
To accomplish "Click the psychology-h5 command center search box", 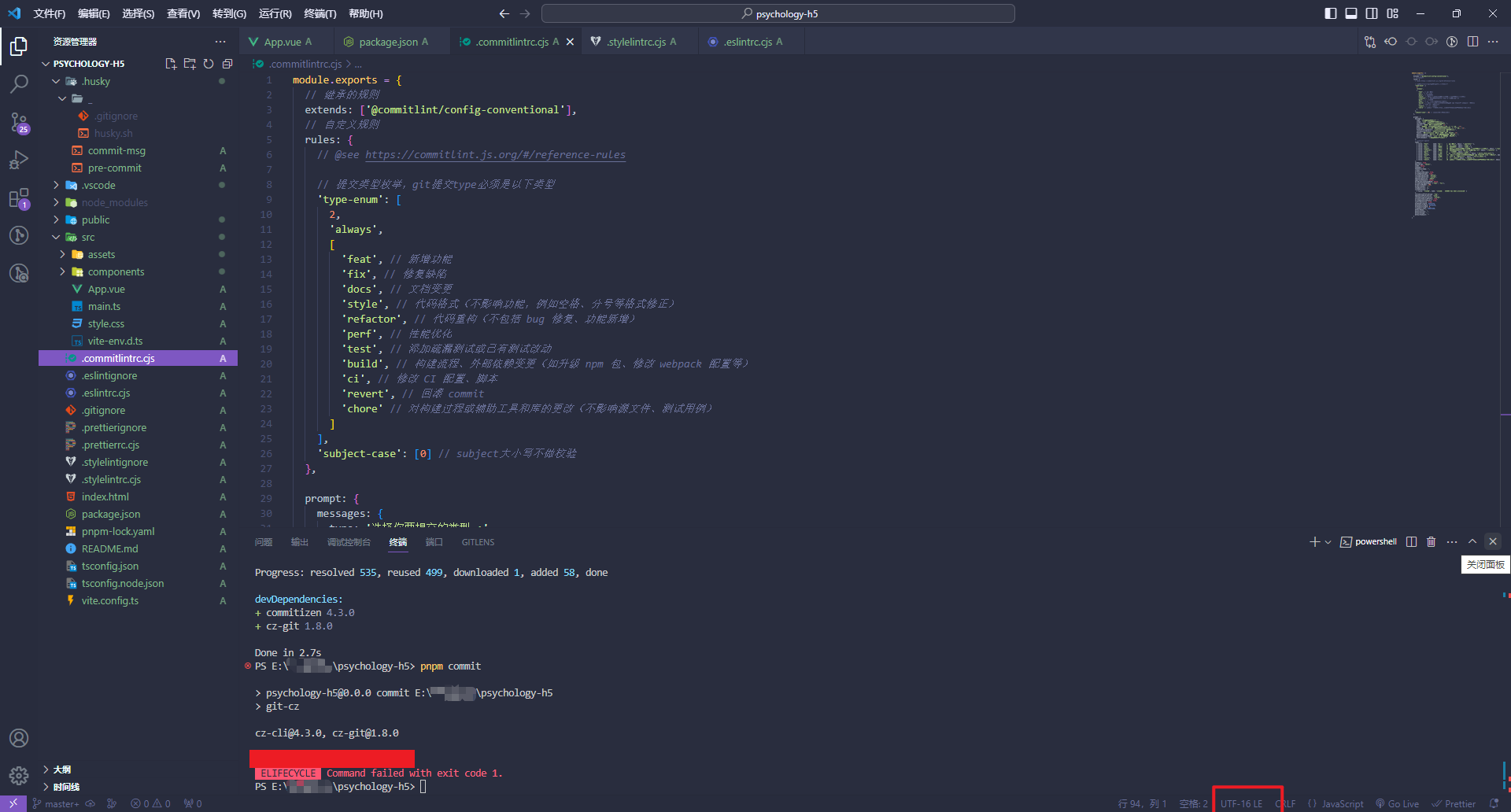I will [778, 13].
